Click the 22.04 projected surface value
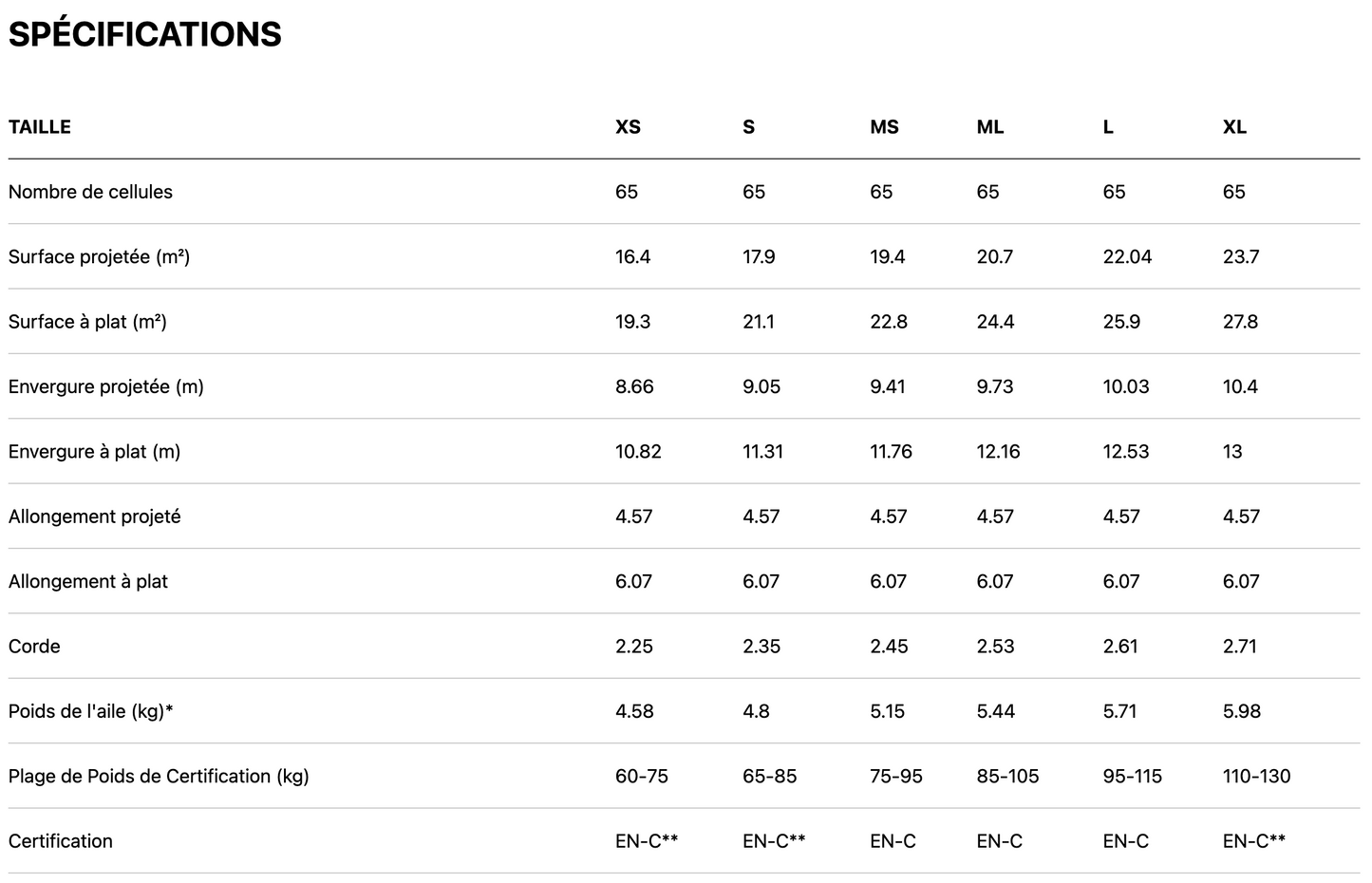Image resolution: width=1372 pixels, height=883 pixels. [1127, 256]
